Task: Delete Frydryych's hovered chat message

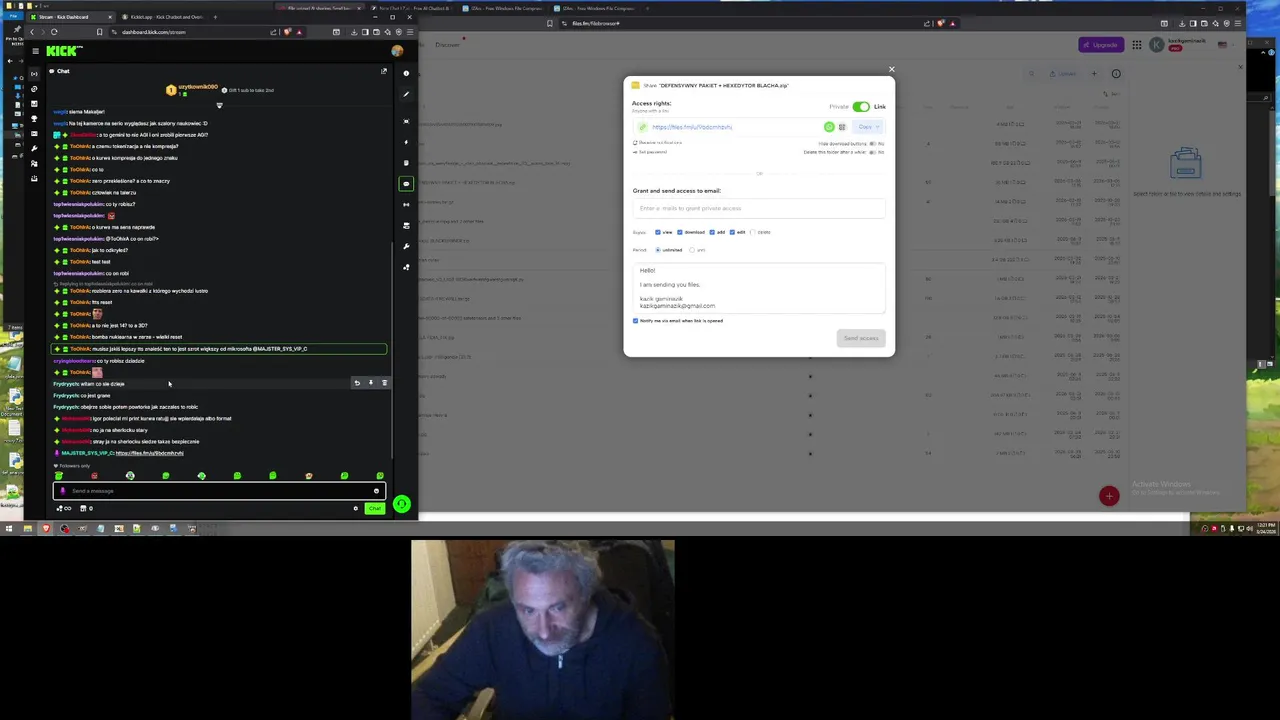Action: click(x=384, y=383)
